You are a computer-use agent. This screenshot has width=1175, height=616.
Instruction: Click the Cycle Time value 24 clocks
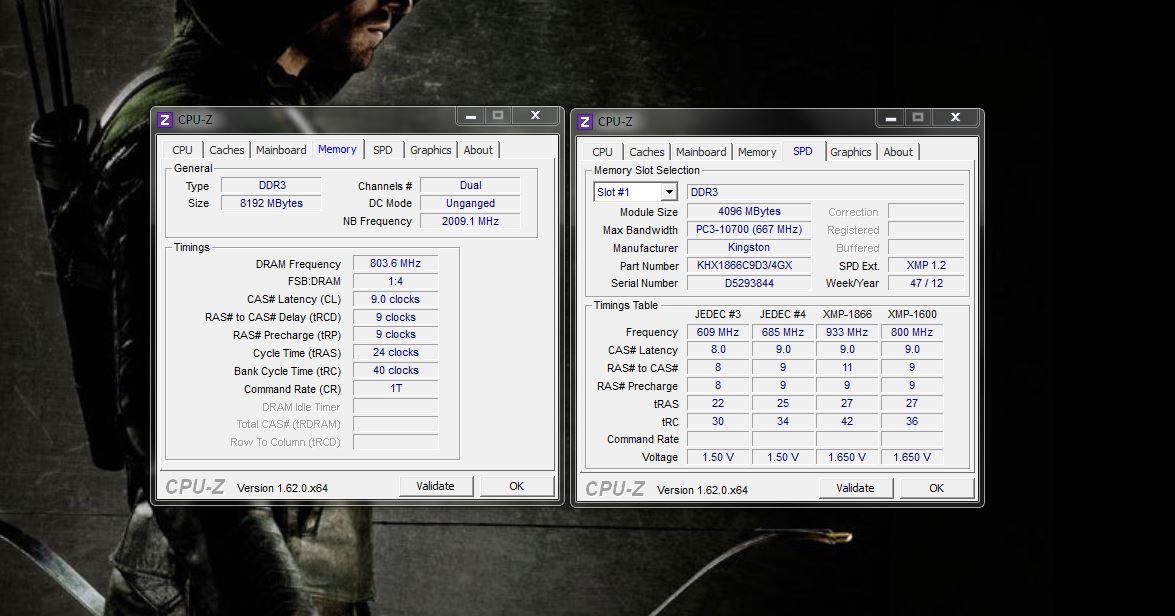tap(396, 352)
